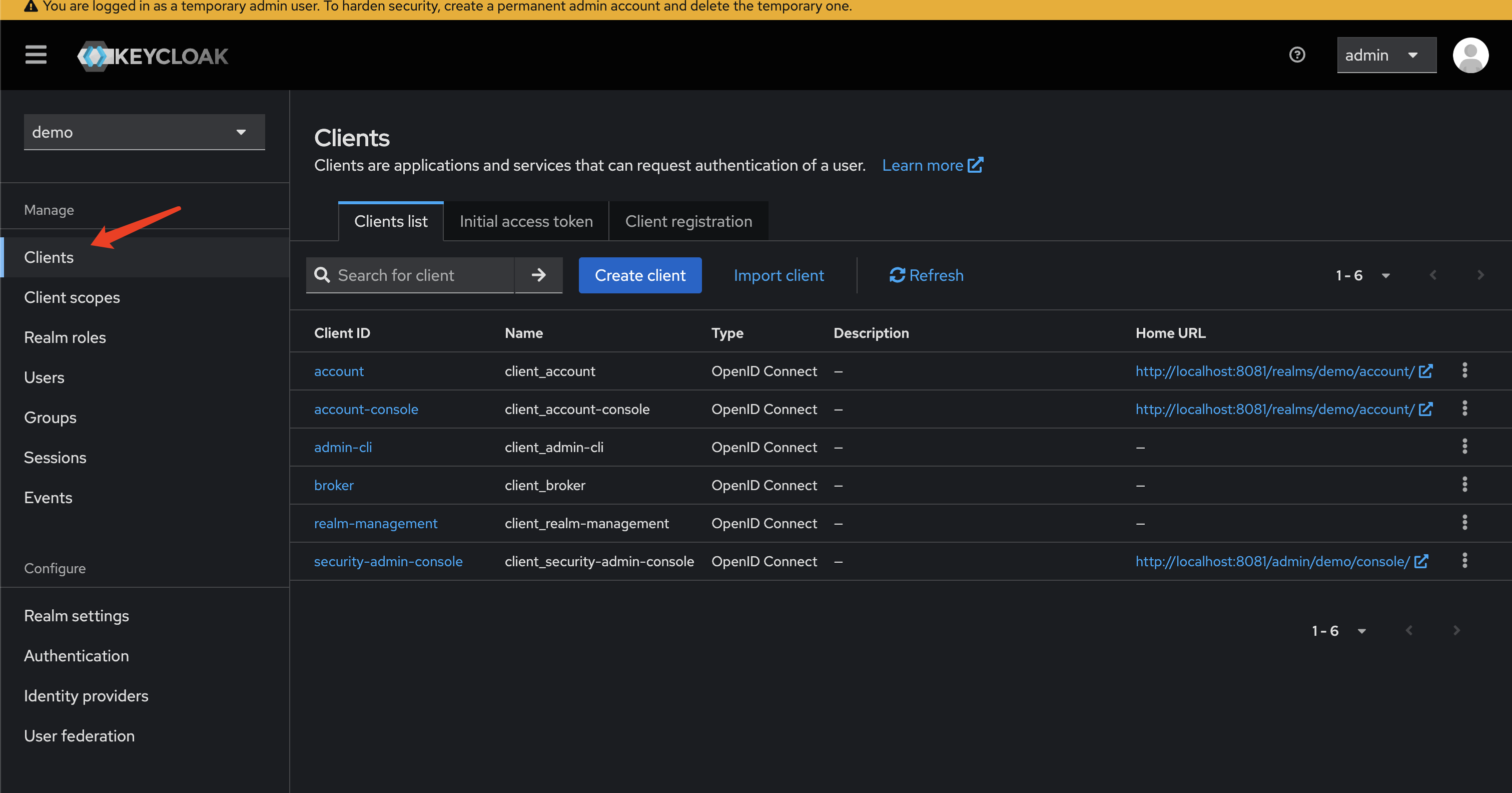Click the client_realm-management name cell
Screen dimensions: 1512x793
coord(586,523)
